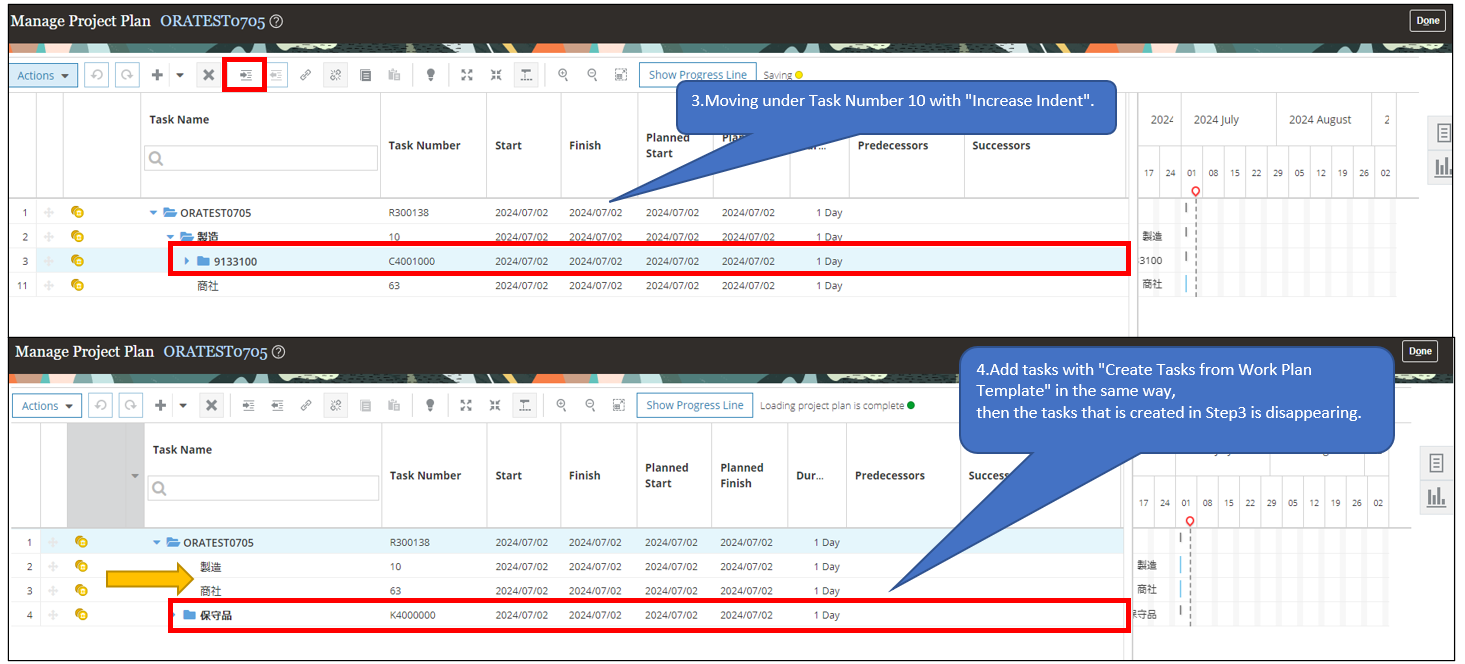Screen dimensions: 1465x664
Task: Click Delete X icon in lower plan window
Action: [x=211, y=405]
